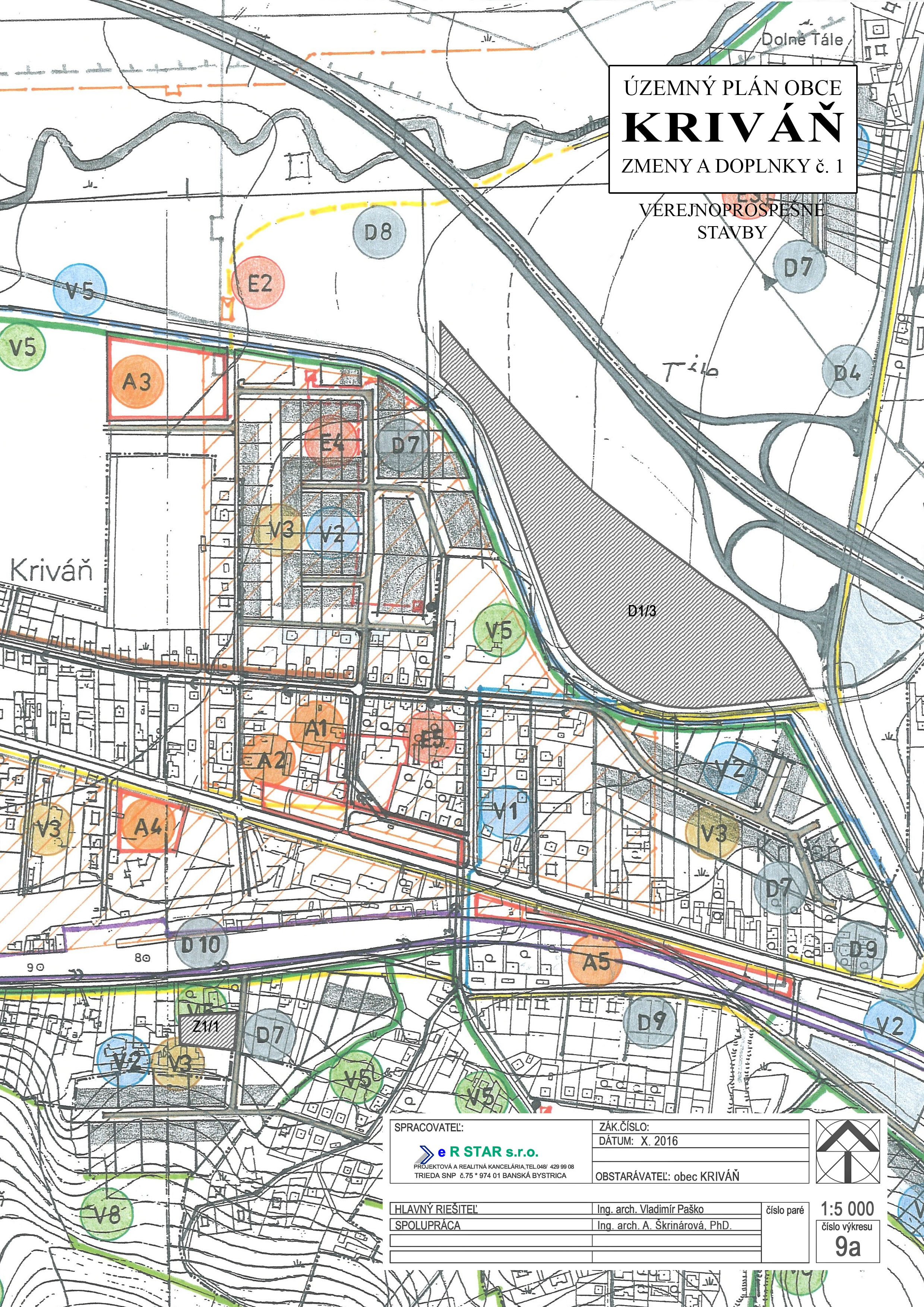Click the D1/3 hatched area label
The image size is (924, 1307).
(x=642, y=611)
